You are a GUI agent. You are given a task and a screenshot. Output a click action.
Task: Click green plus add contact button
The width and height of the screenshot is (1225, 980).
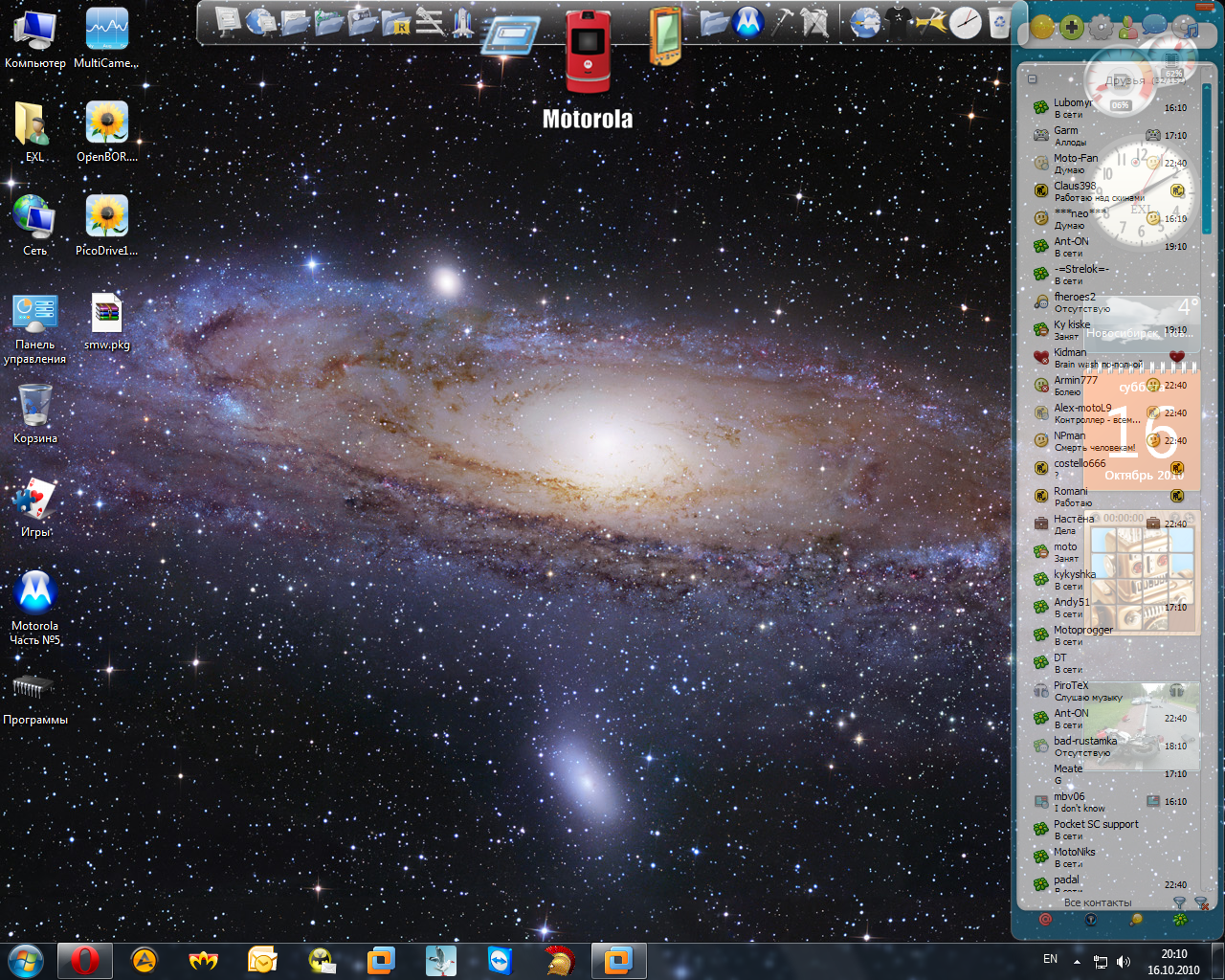tap(1072, 28)
